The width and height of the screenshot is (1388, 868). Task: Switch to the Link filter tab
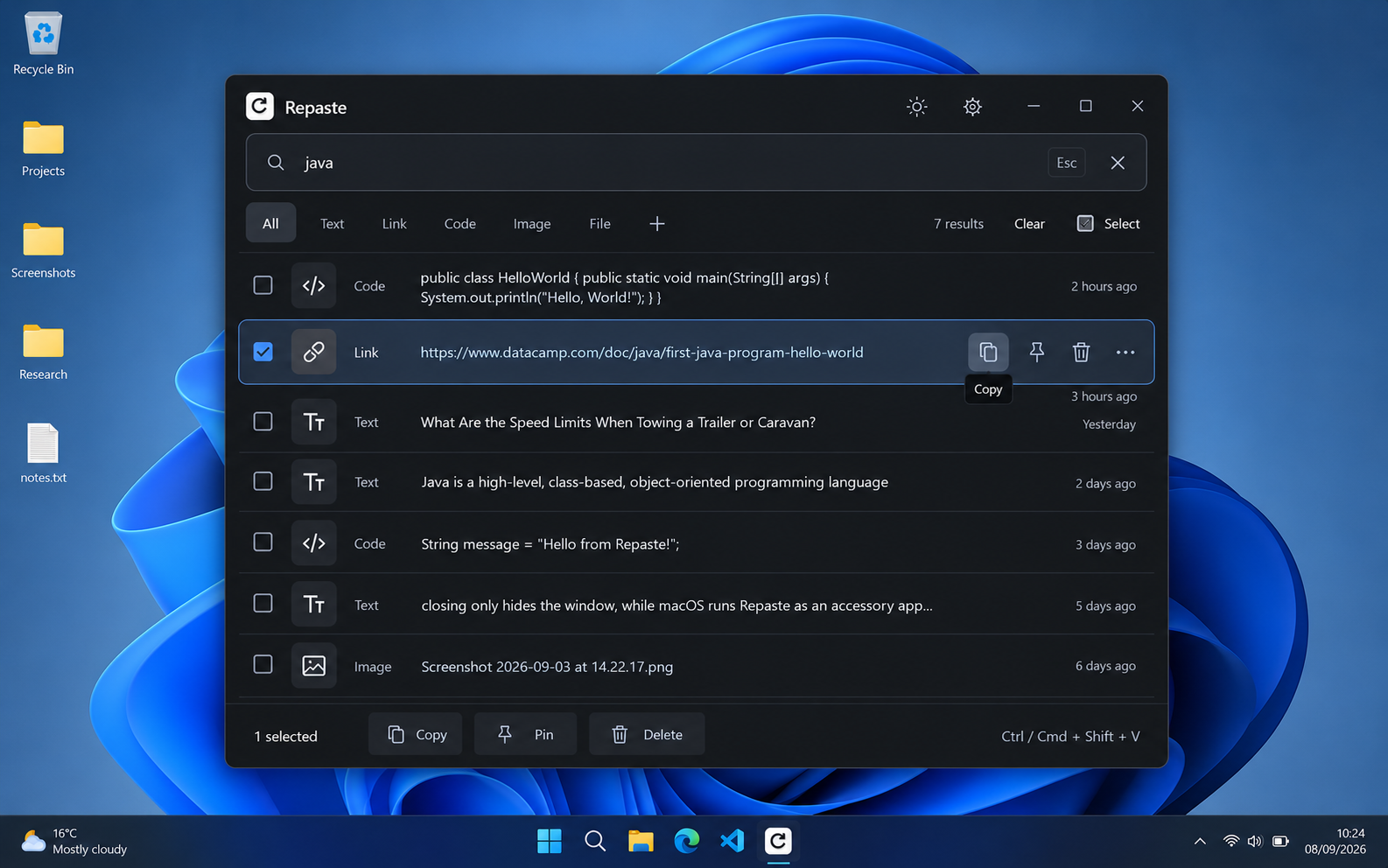[x=395, y=224]
